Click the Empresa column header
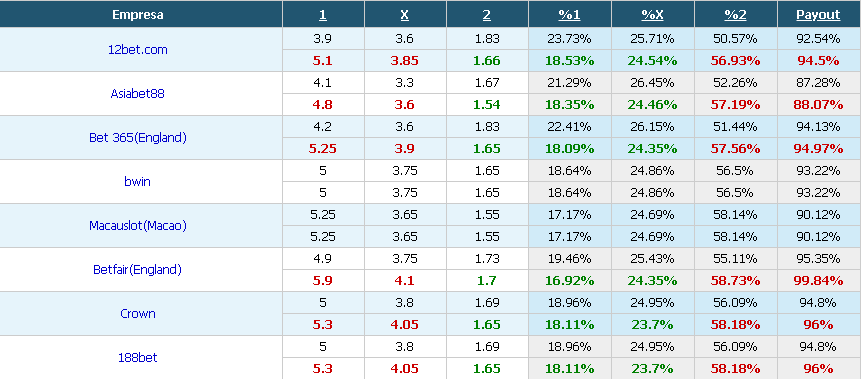862x379 pixels. coord(137,15)
